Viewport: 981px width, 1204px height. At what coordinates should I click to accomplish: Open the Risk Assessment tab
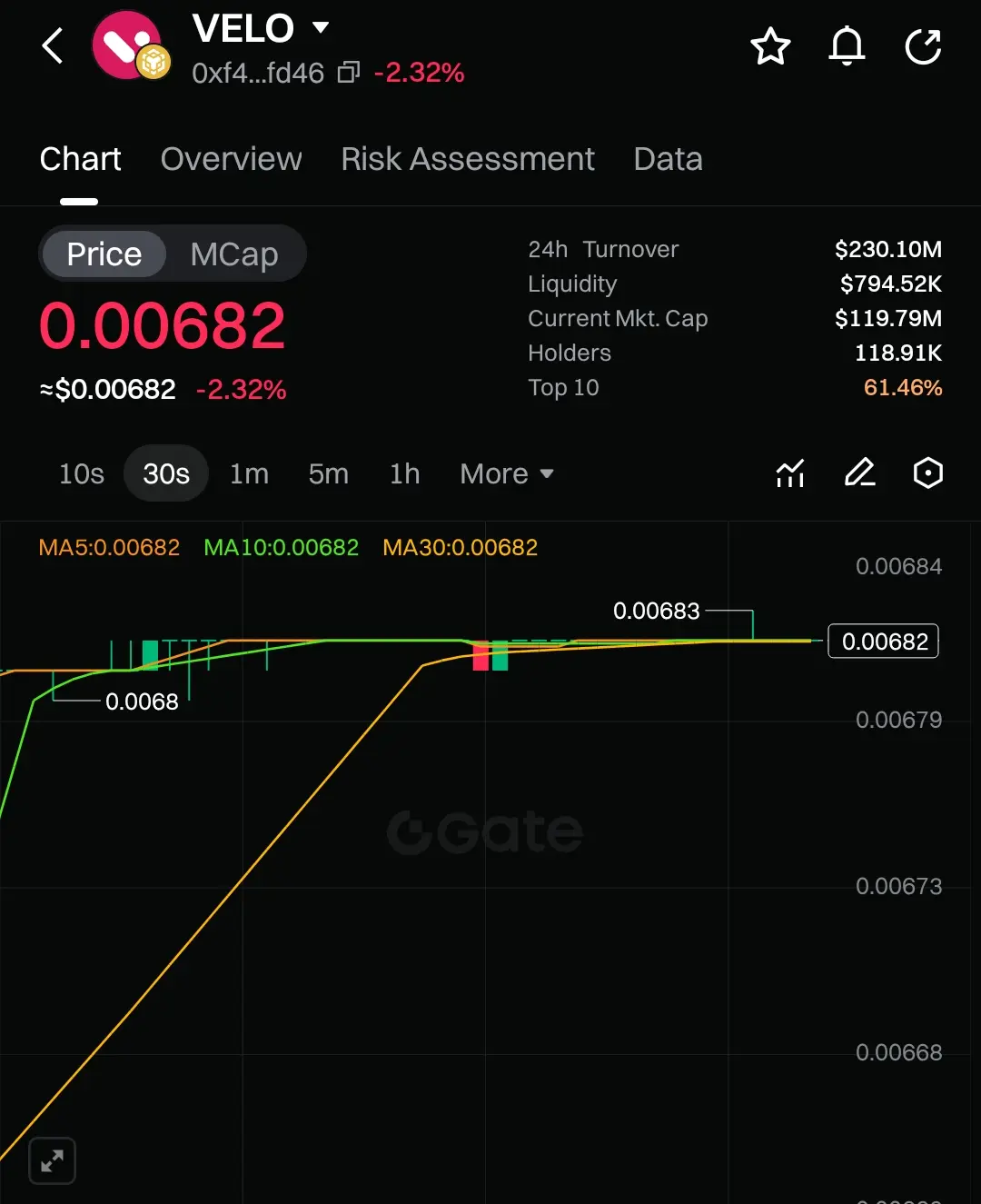click(468, 159)
